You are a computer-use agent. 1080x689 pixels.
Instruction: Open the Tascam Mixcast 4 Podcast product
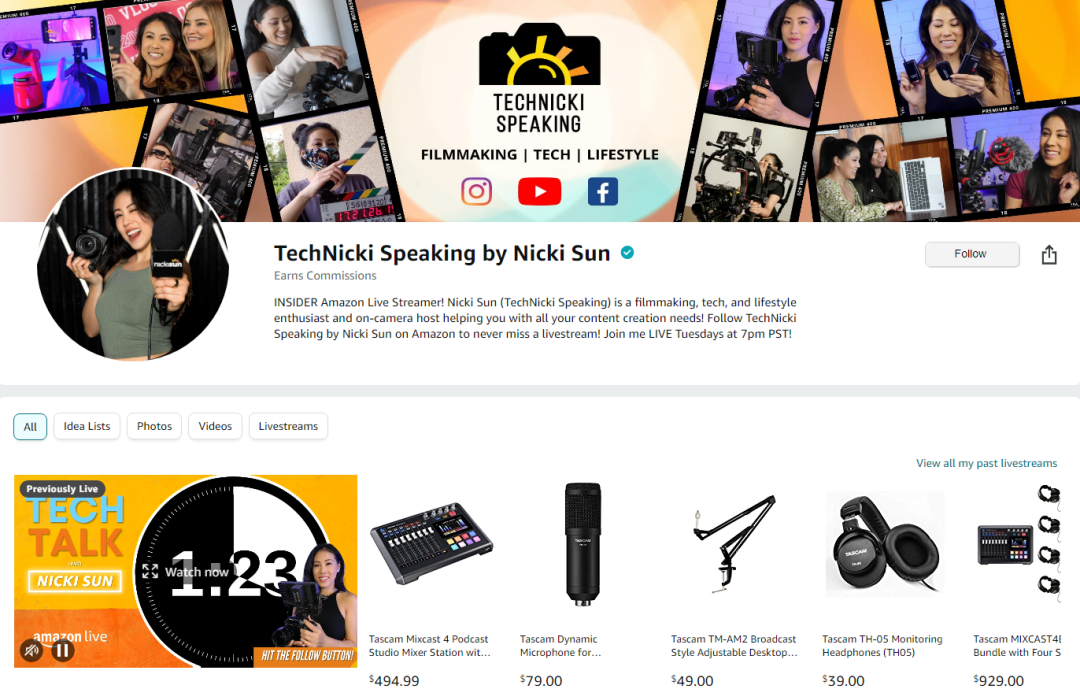click(x=430, y=646)
